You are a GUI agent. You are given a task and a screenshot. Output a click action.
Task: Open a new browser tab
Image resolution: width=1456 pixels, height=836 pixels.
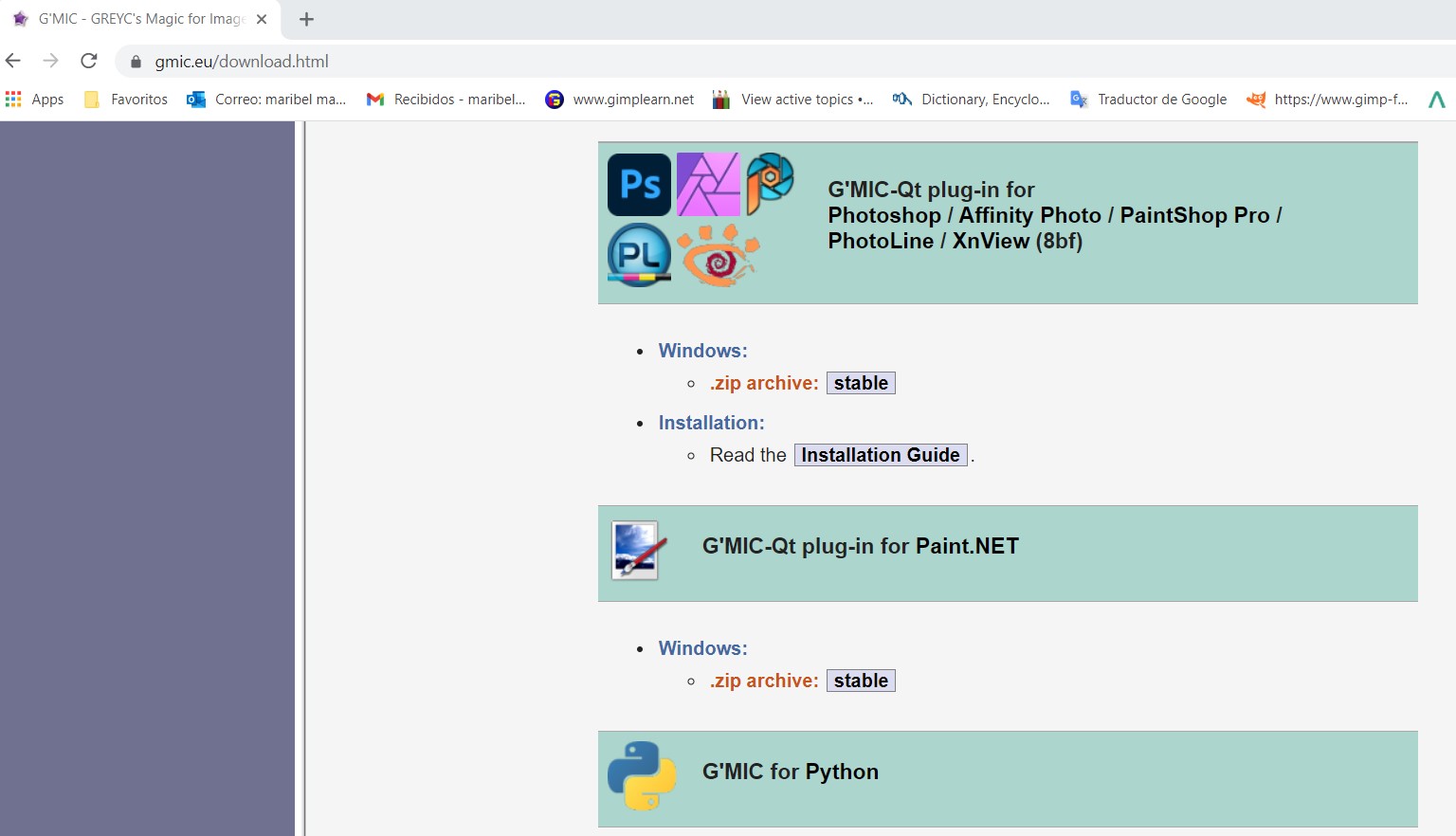(306, 19)
